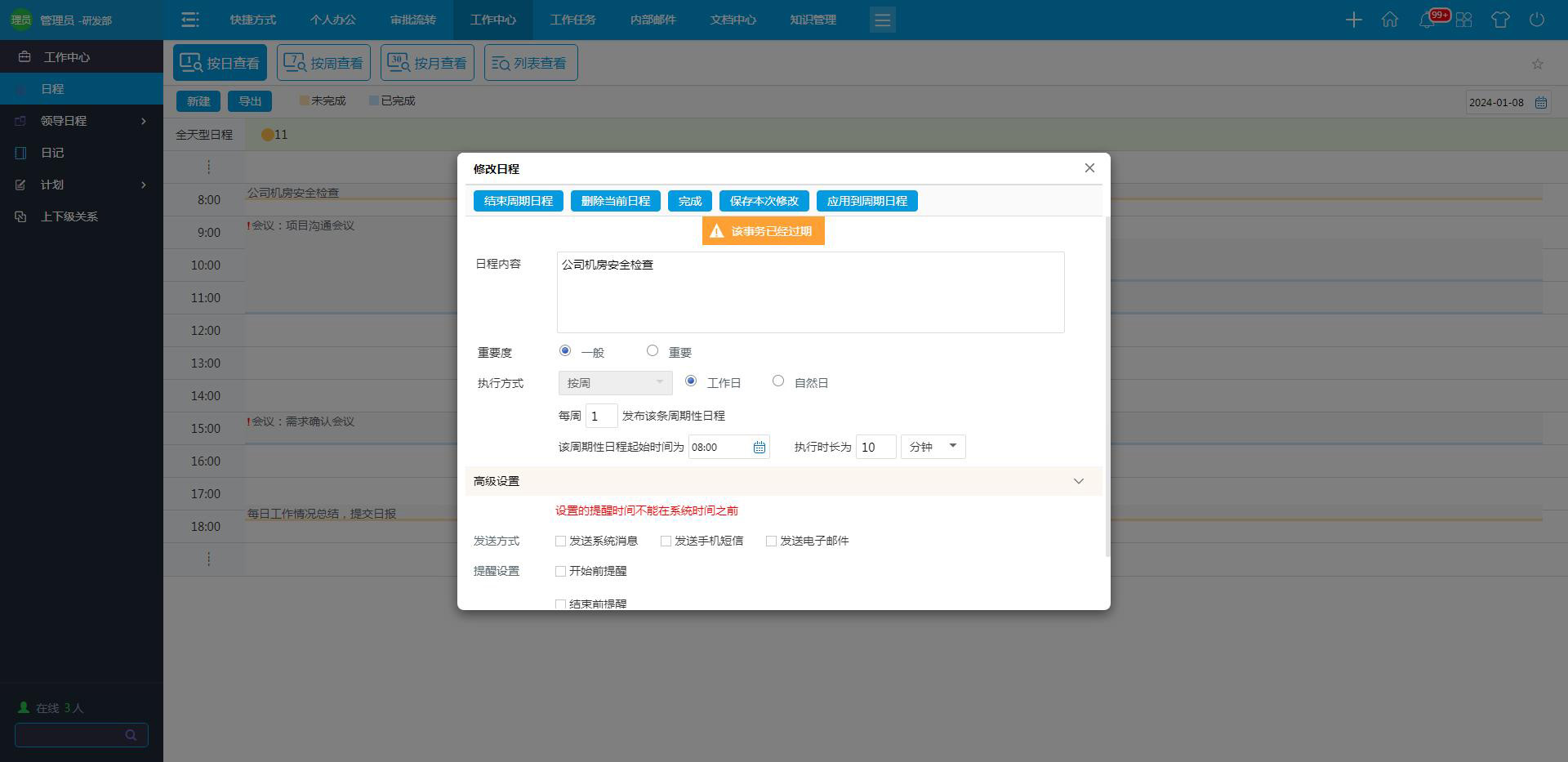
Task: Click the plus icon to create new item
Action: click(1353, 20)
